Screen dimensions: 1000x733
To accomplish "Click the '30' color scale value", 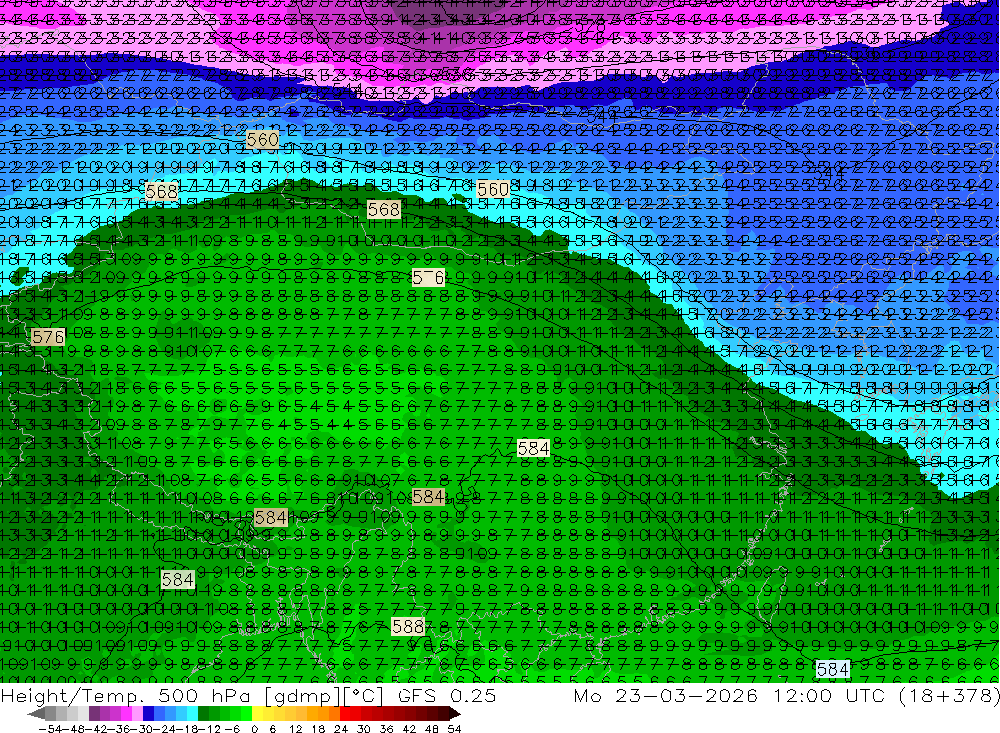I will coord(364,729).
